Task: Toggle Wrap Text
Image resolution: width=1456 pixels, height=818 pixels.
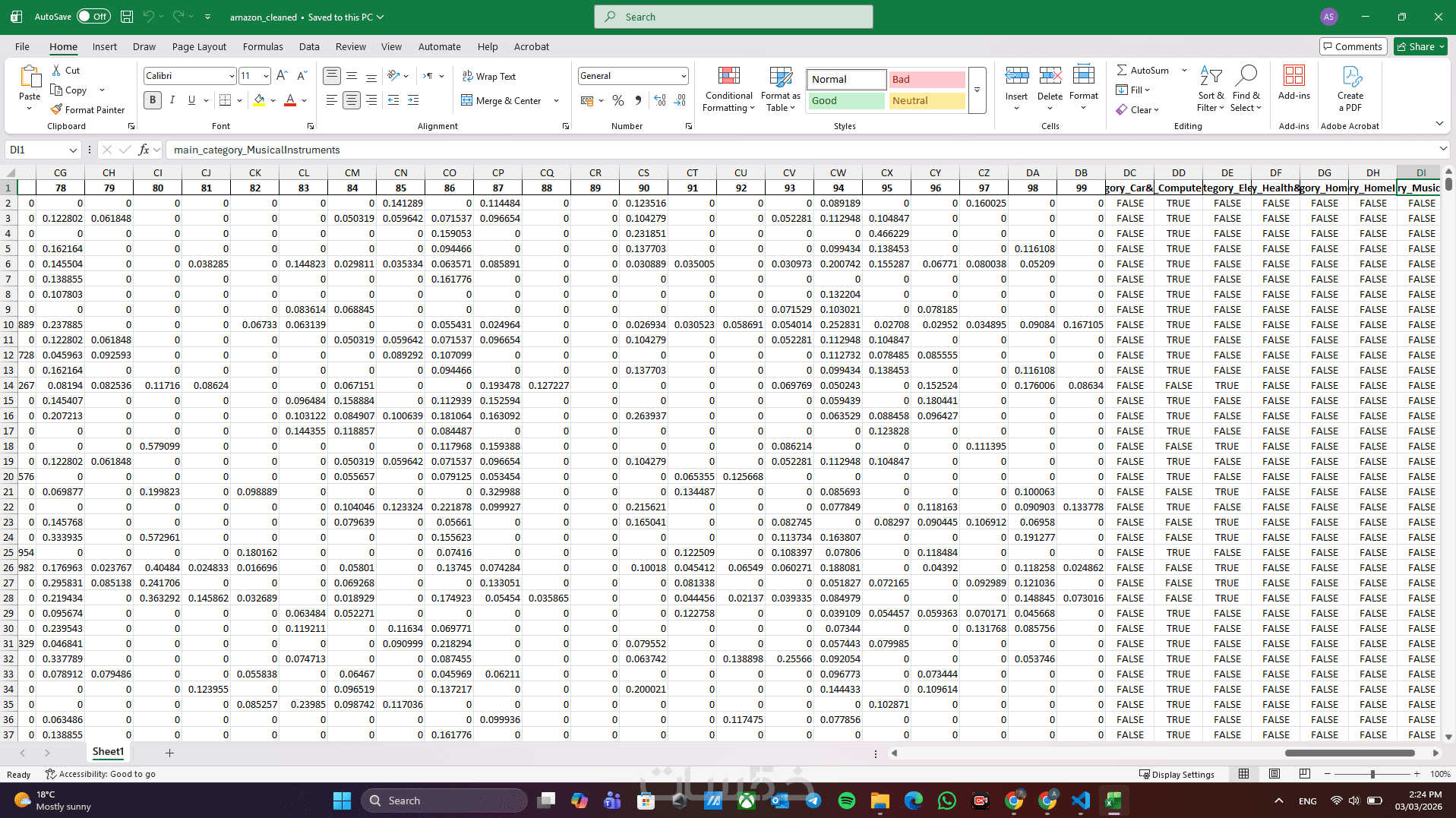Action: coord(488,76)
